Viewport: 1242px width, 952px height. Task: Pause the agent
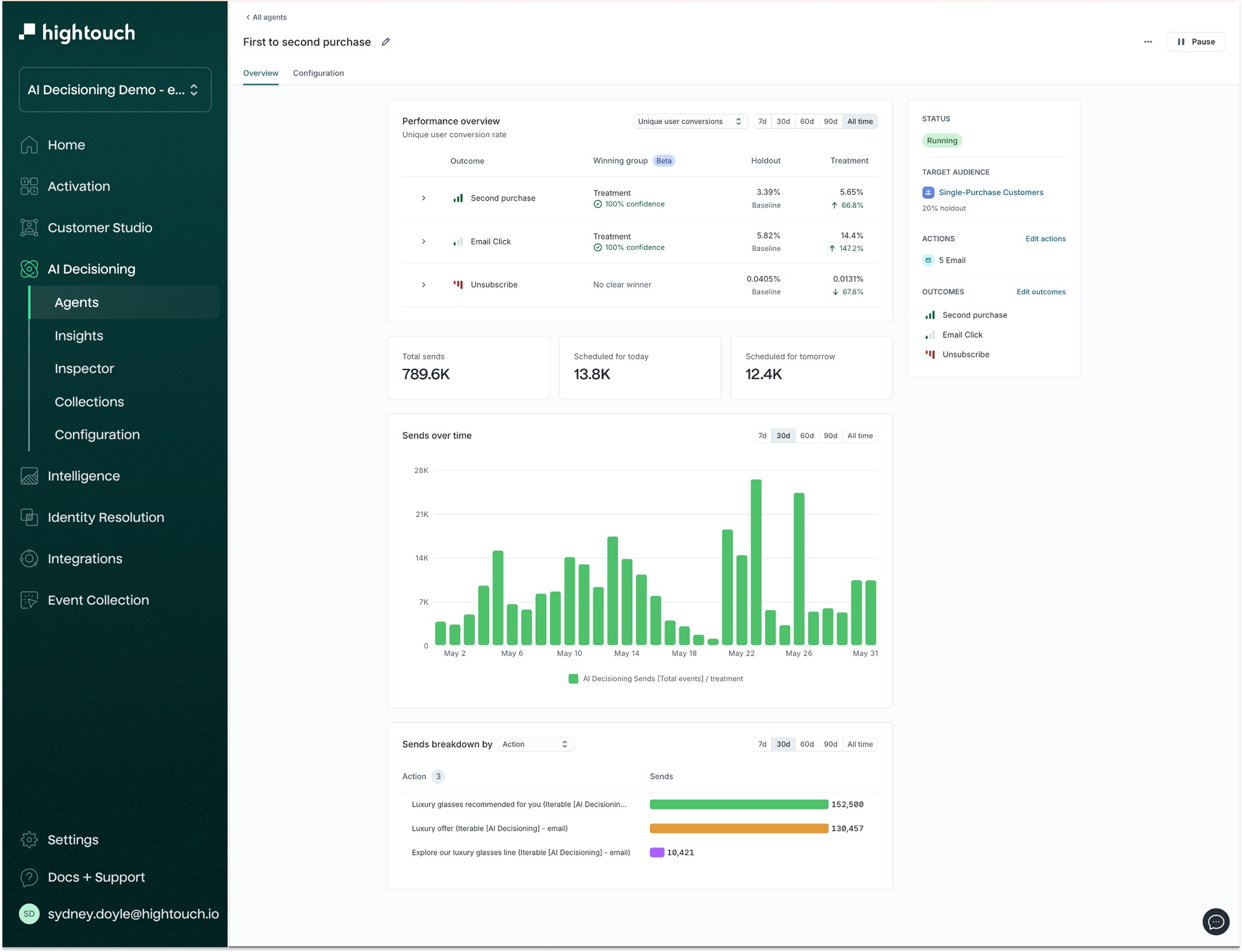[1196, 42]
